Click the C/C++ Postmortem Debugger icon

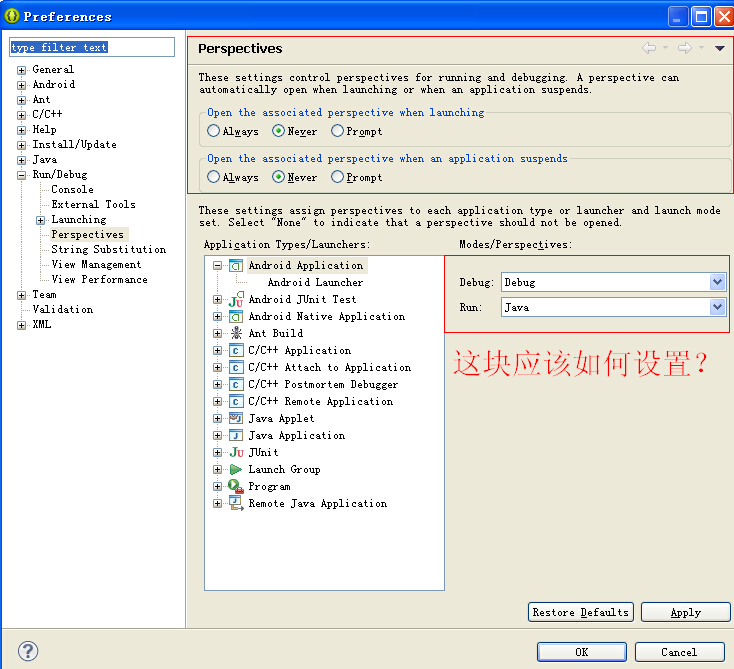coord(236,384)
